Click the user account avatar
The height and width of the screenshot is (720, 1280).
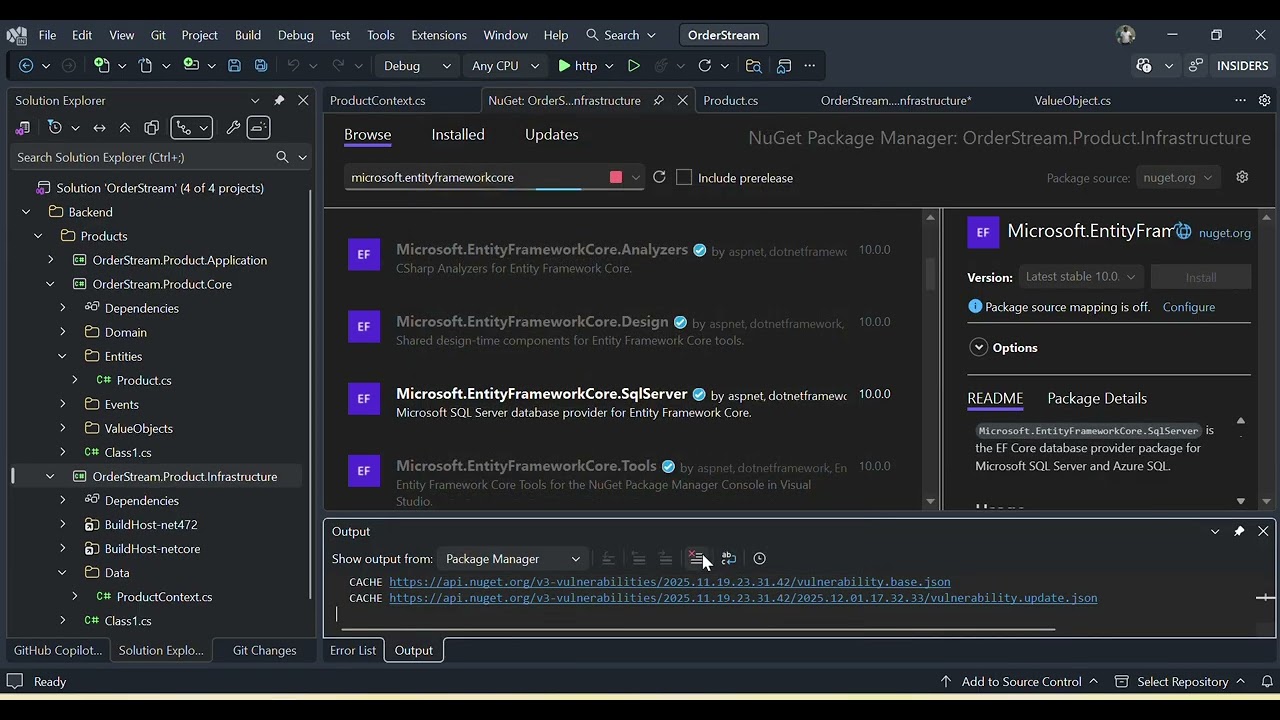coord(1126,35)
